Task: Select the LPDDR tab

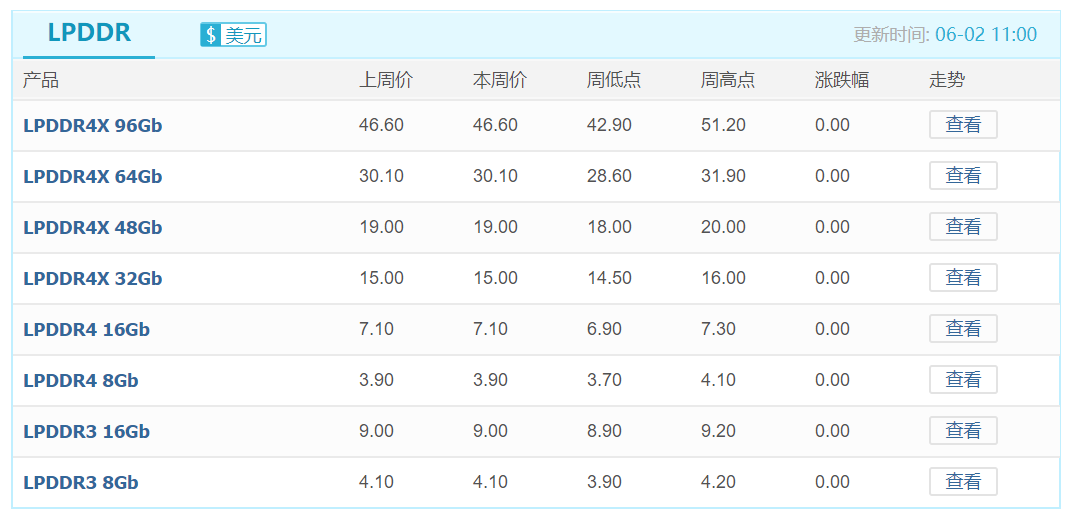Action: tap(89, 33)
